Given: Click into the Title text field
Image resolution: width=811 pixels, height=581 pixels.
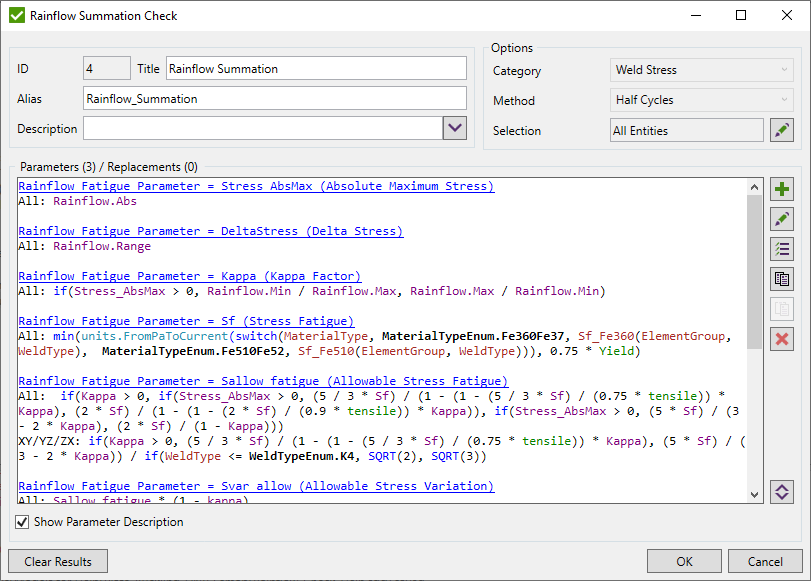Looking at the screenshot, I should point(316,68).
